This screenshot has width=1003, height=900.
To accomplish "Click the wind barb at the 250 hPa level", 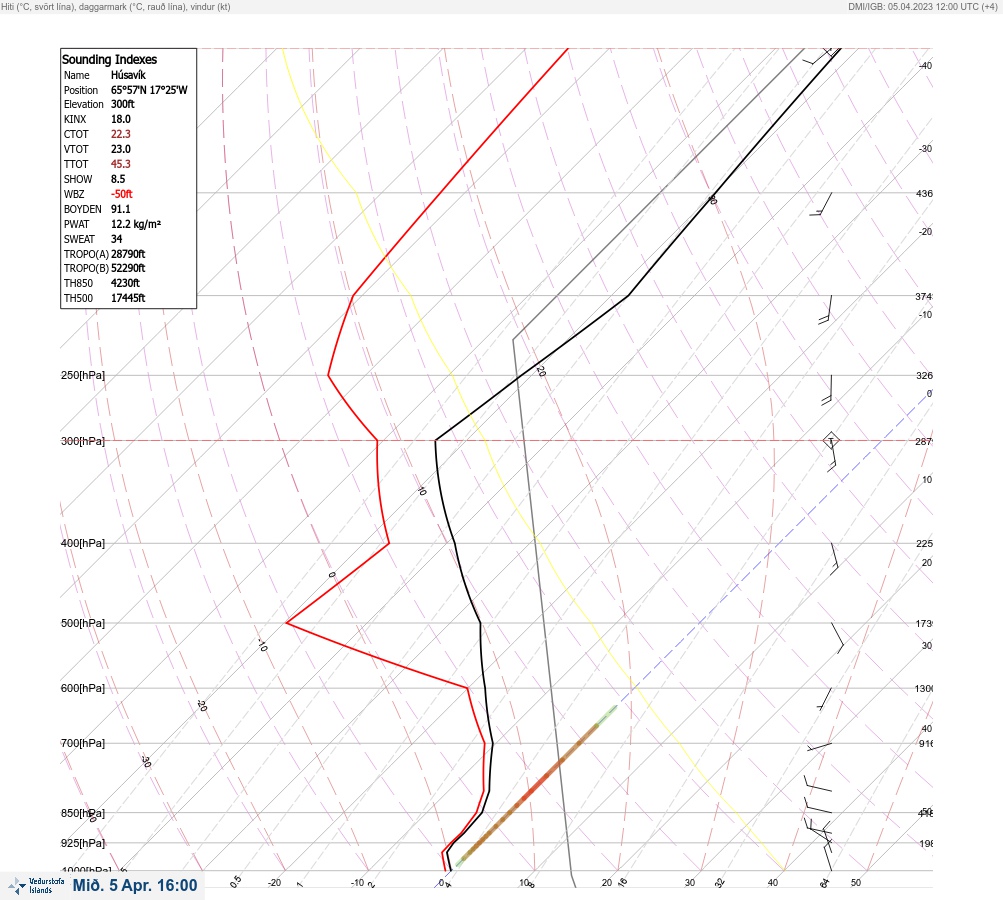I will (826, 390).
